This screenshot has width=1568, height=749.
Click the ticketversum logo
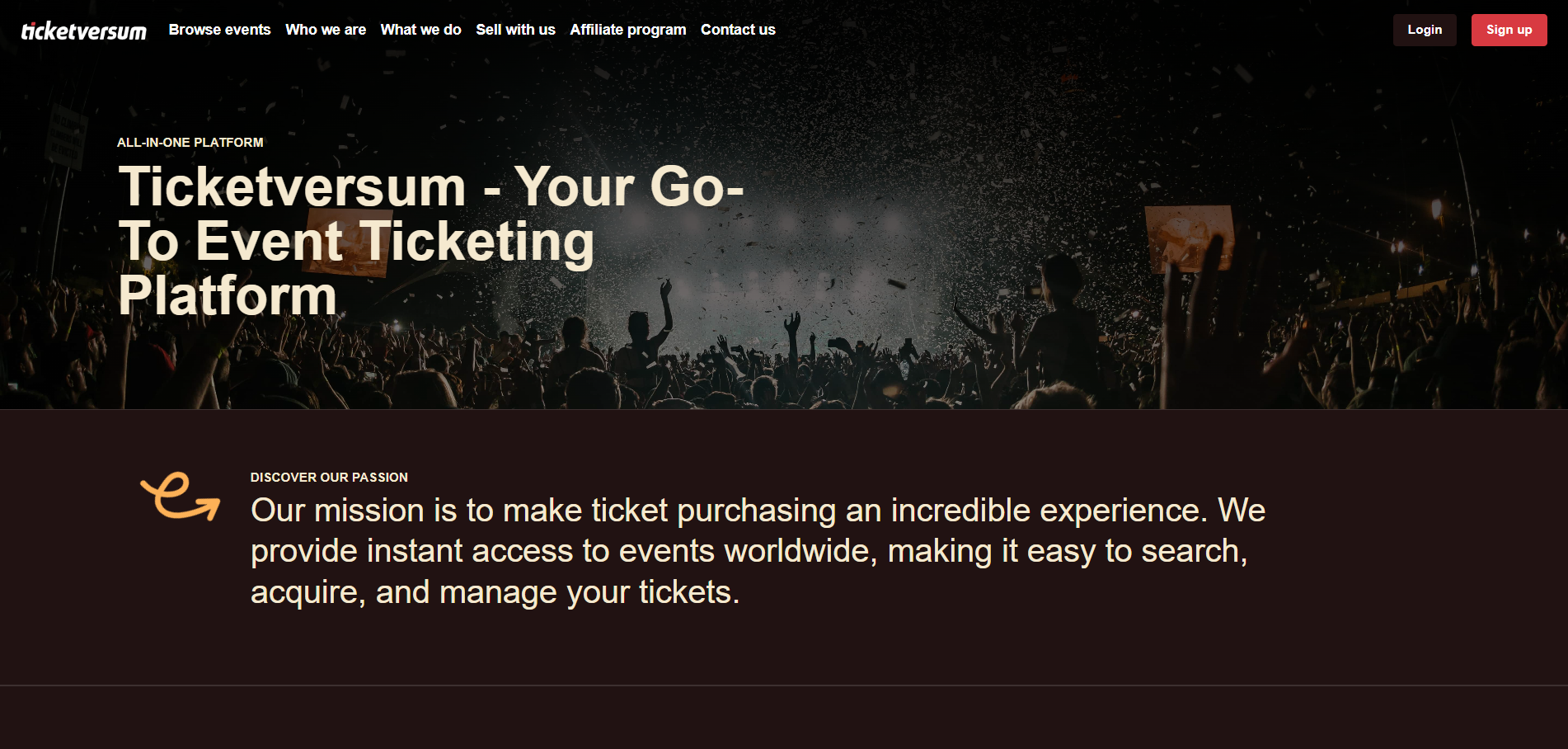[83, 30]
